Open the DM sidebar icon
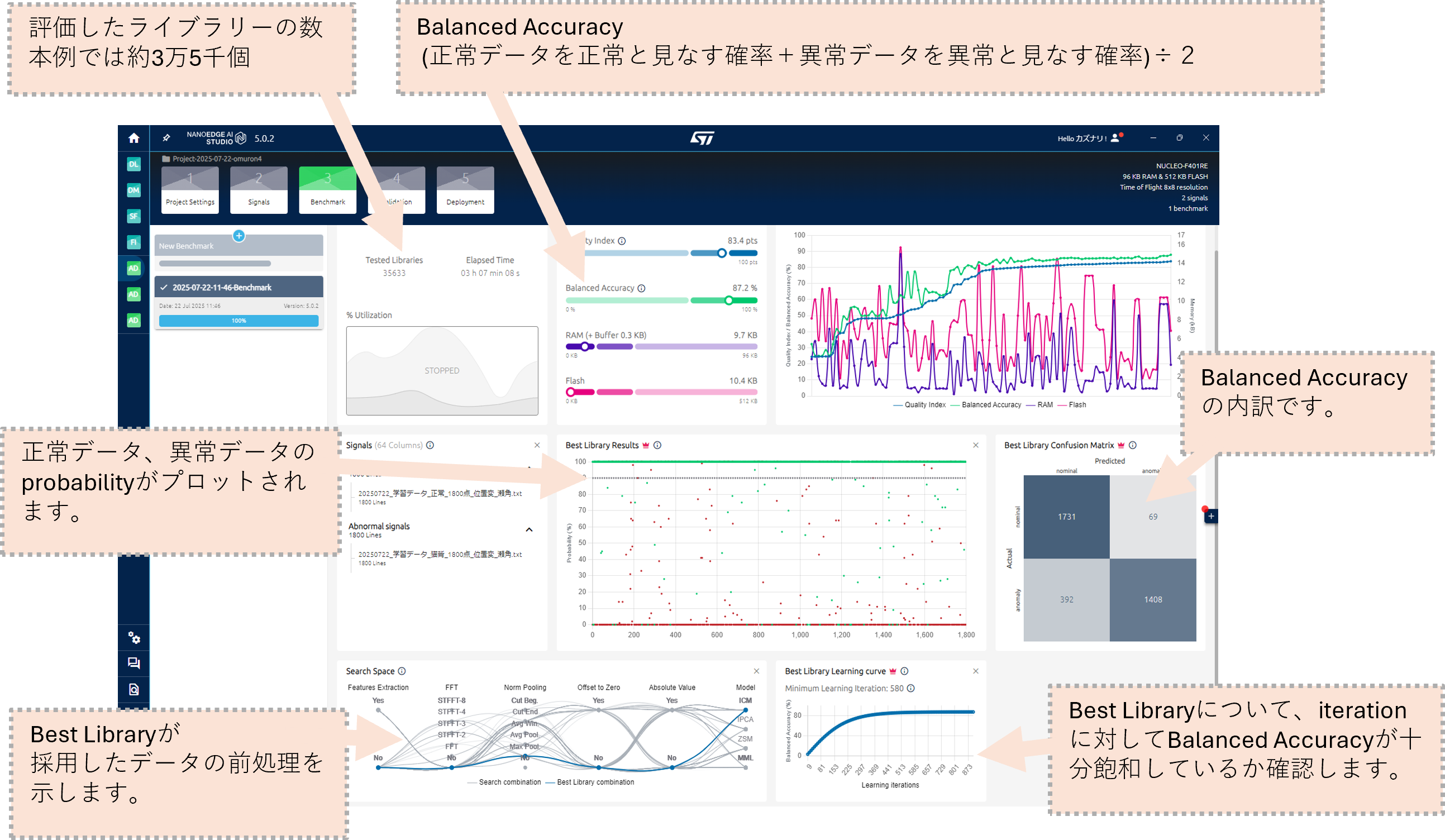Screen dimensions: 1445x840 tap(133, 190)
